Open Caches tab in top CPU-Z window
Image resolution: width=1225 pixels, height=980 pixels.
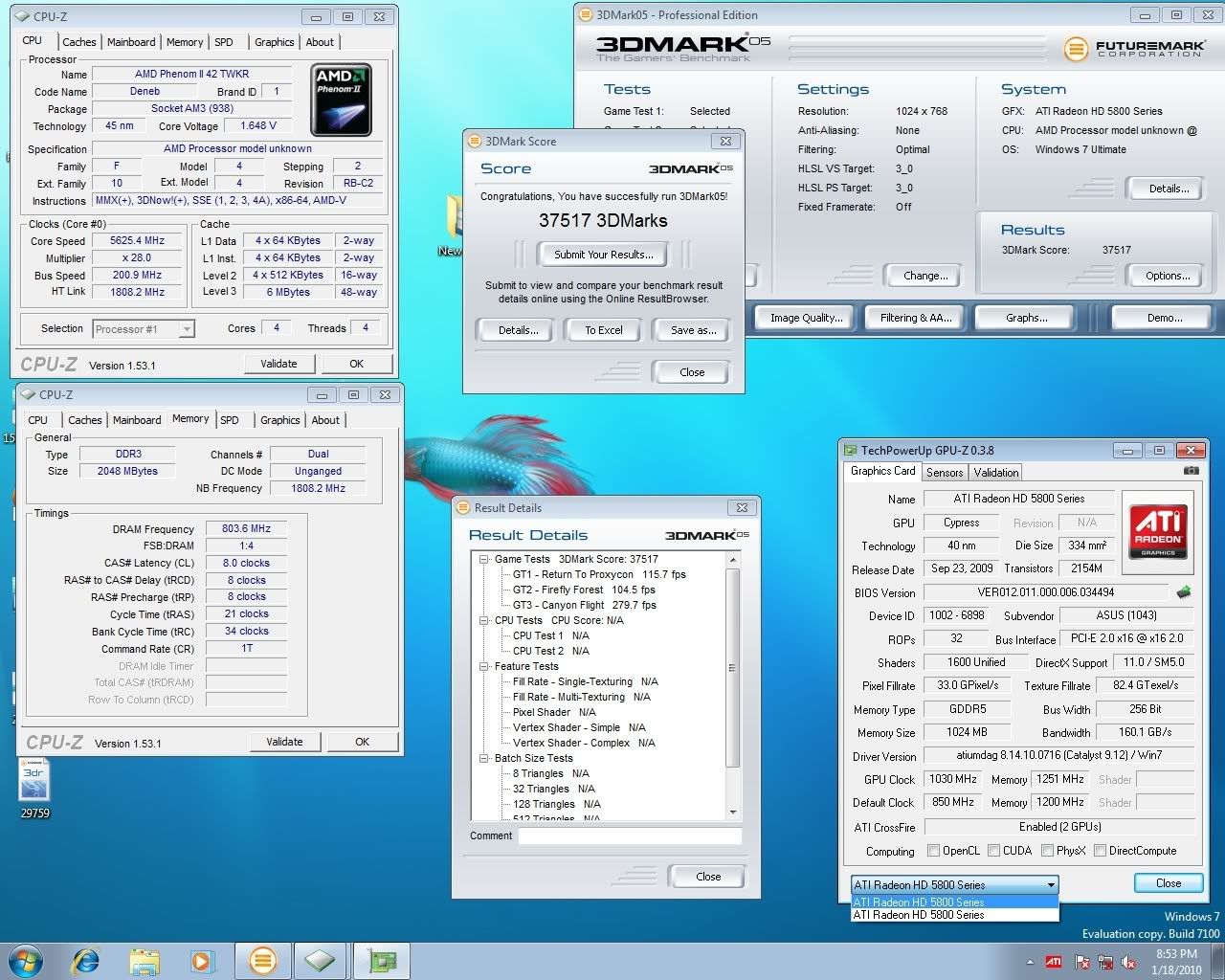point(78,42)
